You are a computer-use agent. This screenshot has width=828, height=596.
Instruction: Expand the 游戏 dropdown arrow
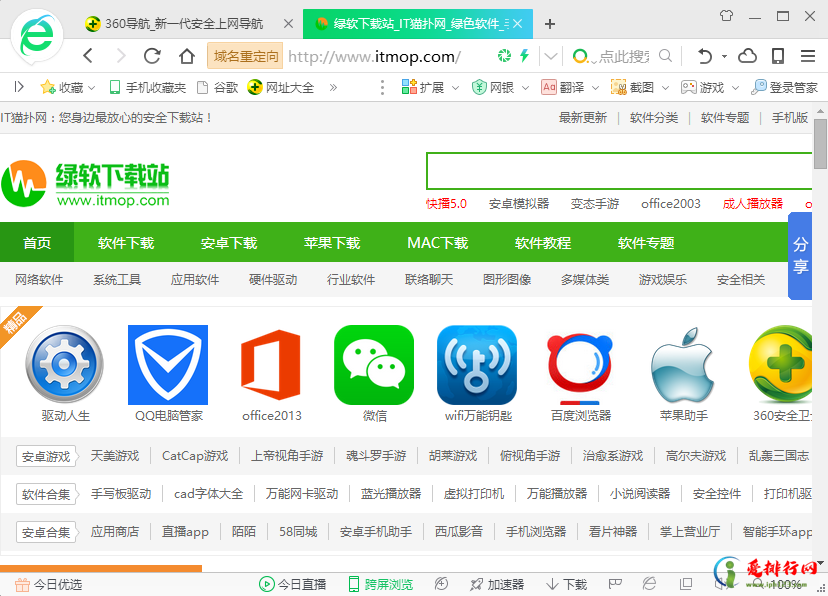735,88
